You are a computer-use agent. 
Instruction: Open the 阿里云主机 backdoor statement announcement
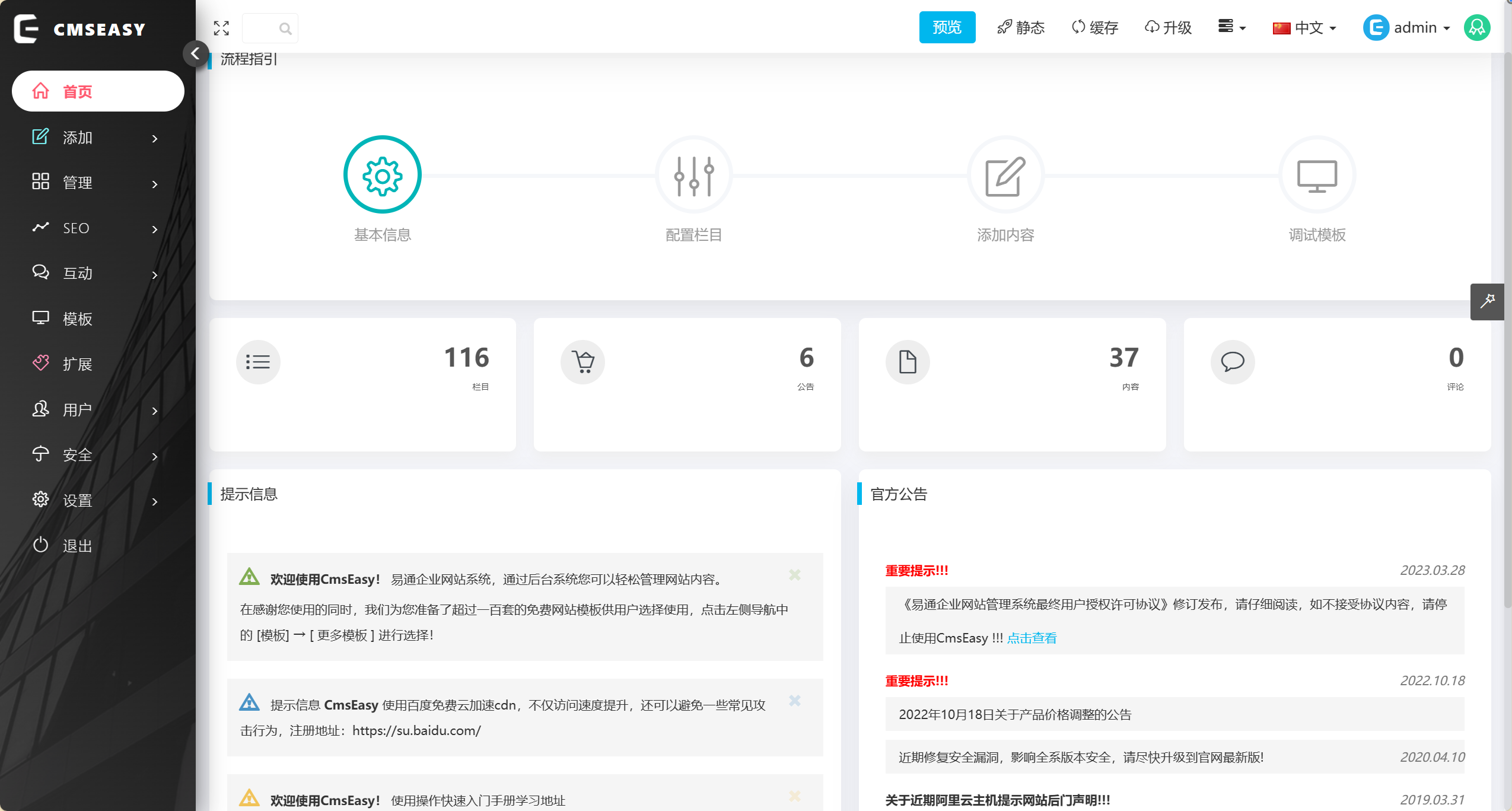pos(998,800)
